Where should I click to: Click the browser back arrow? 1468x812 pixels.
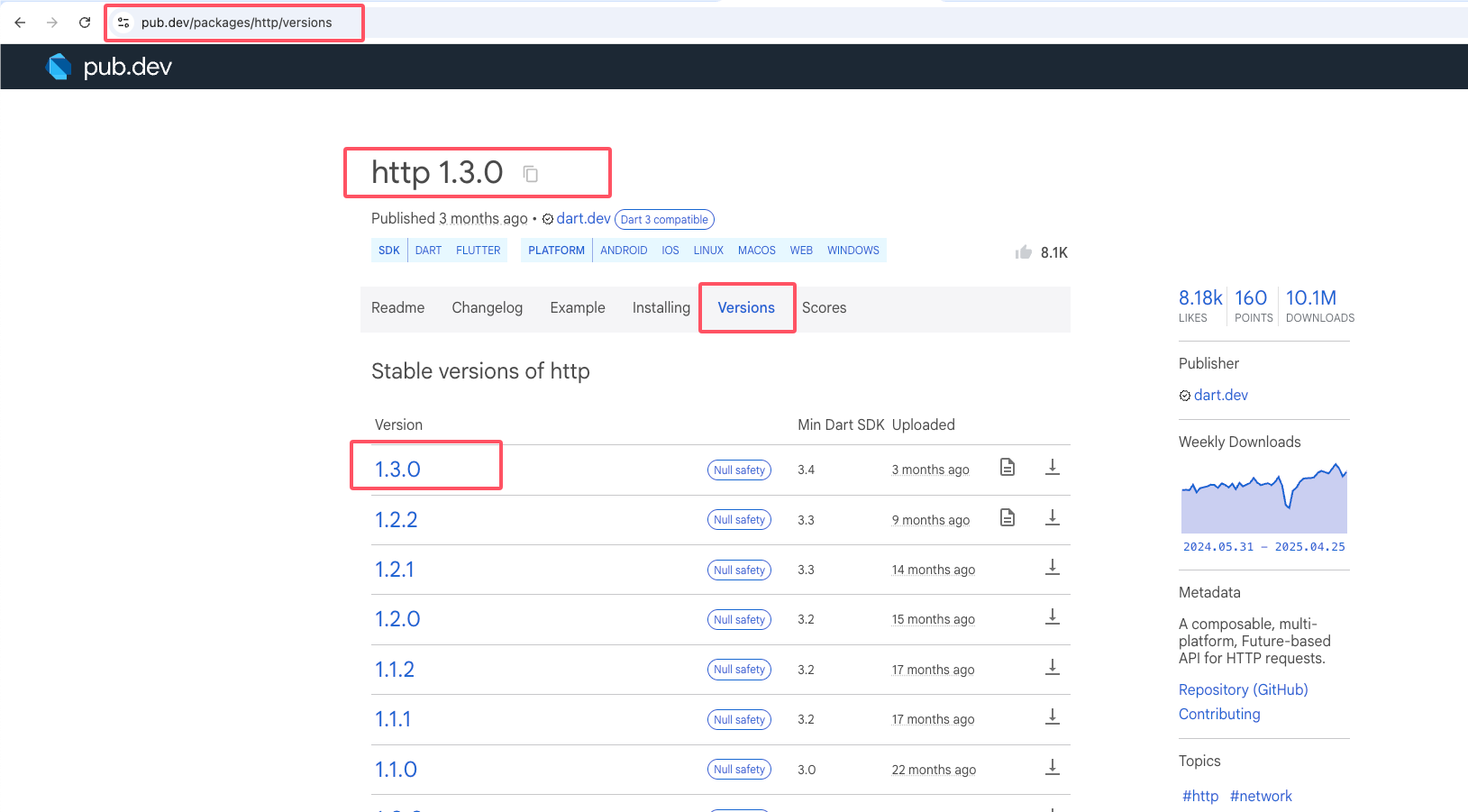tap(20, 23)
